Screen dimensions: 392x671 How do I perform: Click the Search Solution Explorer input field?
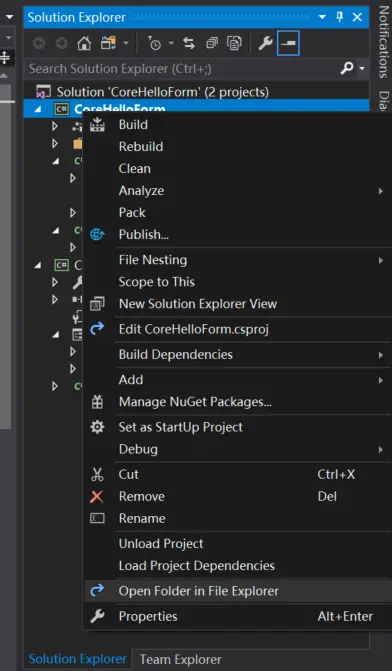click(x=183, y=68)
